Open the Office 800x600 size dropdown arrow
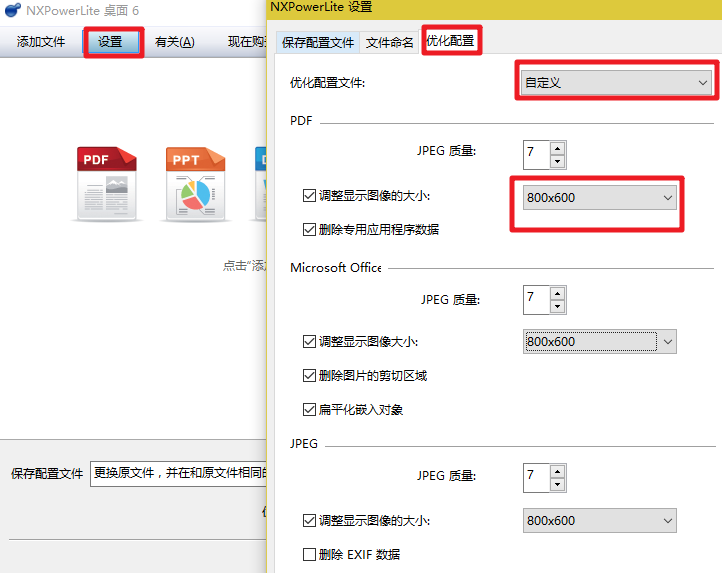The width and height of the screenshot is (722, 573). (668, 342)
